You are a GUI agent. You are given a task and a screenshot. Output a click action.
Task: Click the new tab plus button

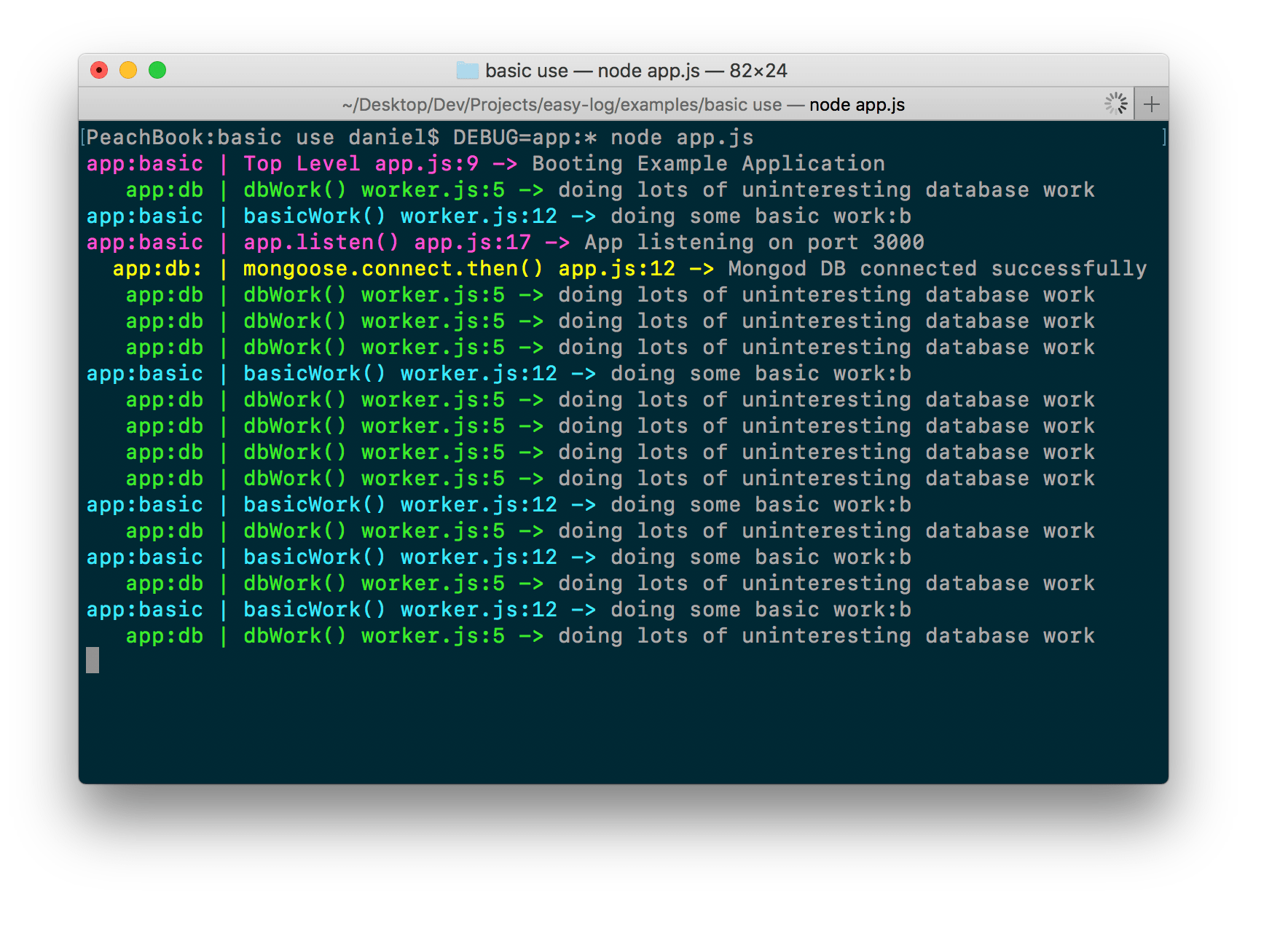pyautogui.click(x=1151, y=104)
